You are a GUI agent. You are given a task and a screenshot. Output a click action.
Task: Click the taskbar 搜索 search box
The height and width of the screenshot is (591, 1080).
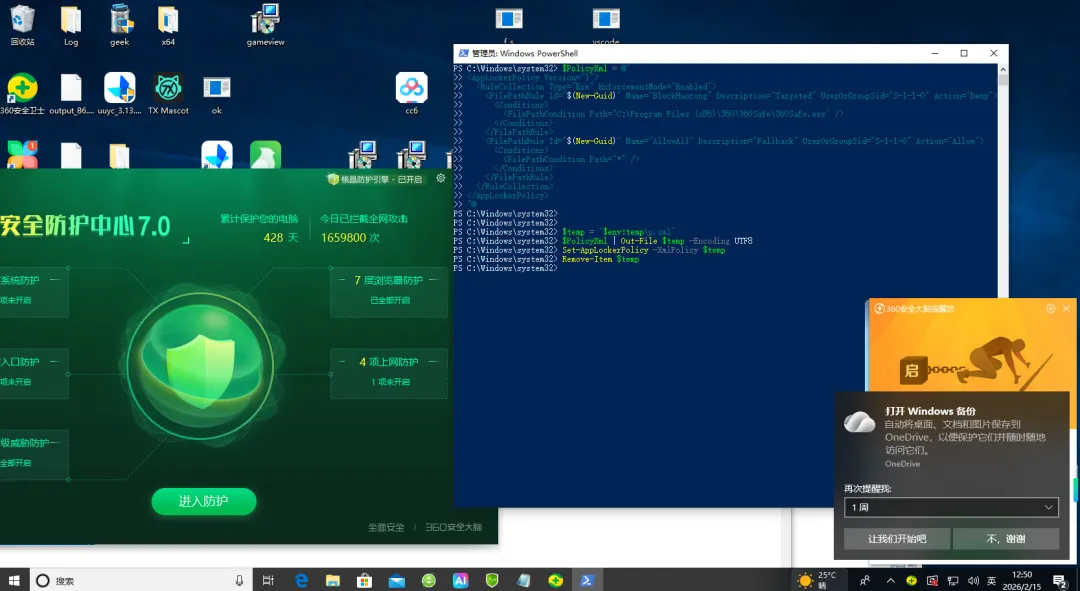coord(141,580)
